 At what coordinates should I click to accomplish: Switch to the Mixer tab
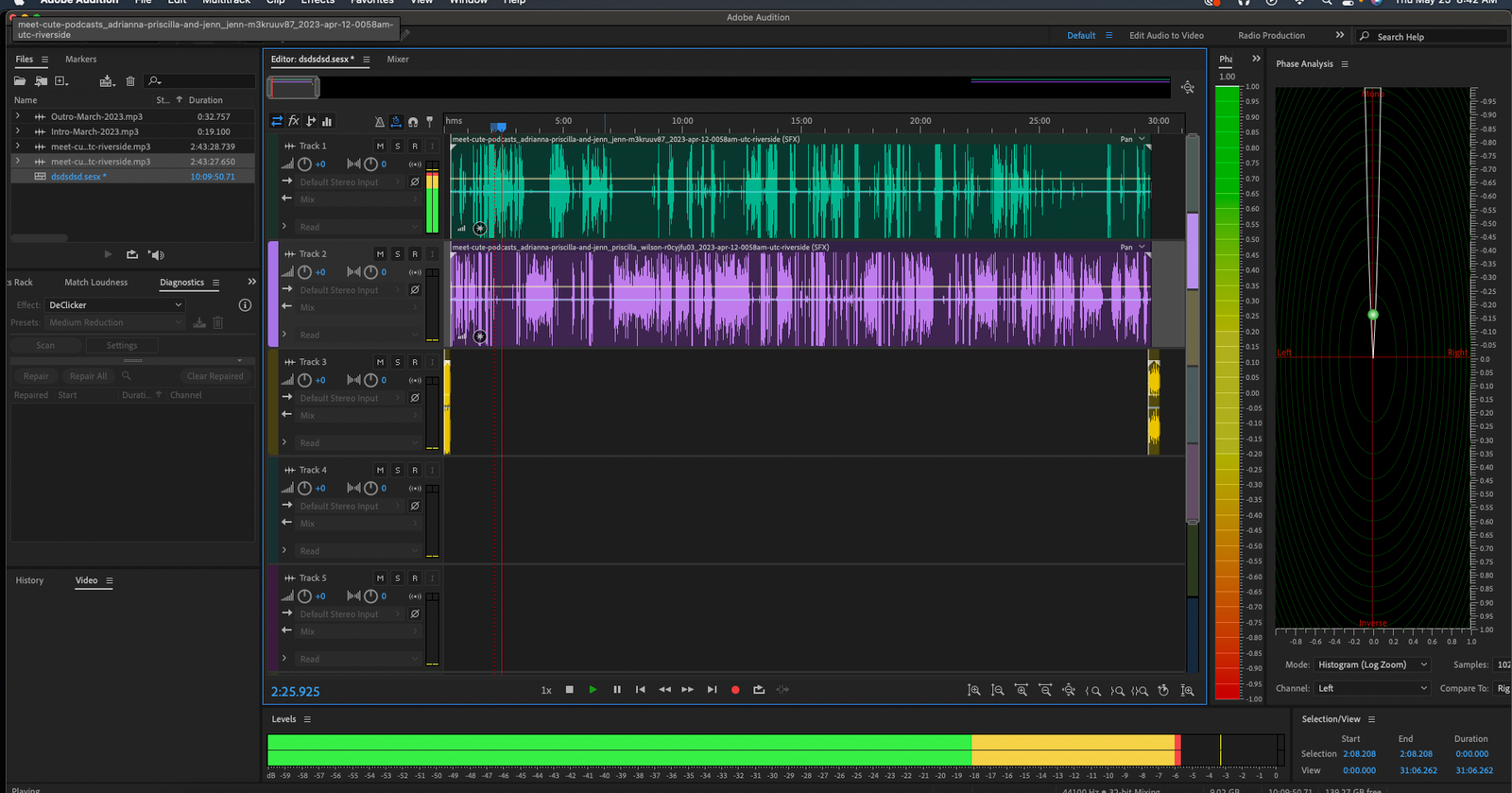click(x=398, y=60)
